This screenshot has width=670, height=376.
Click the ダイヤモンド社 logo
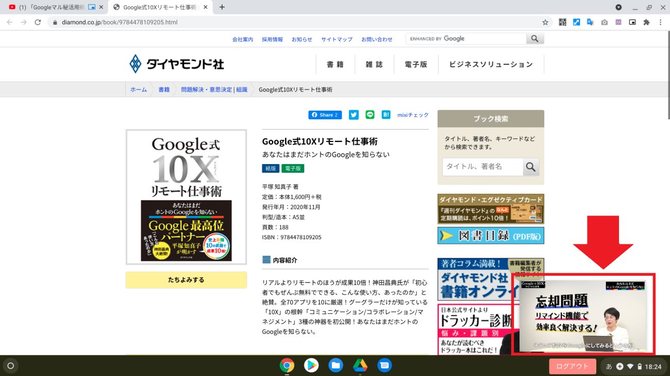coord(176,64)
